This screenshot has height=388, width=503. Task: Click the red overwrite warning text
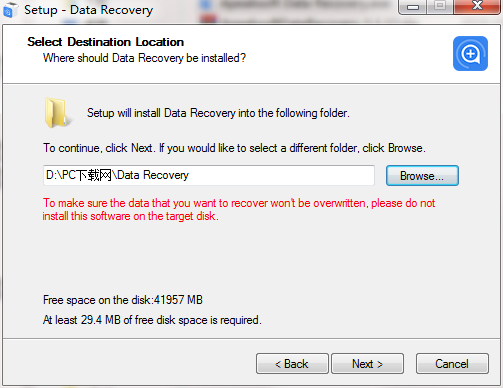pos(239,209)
